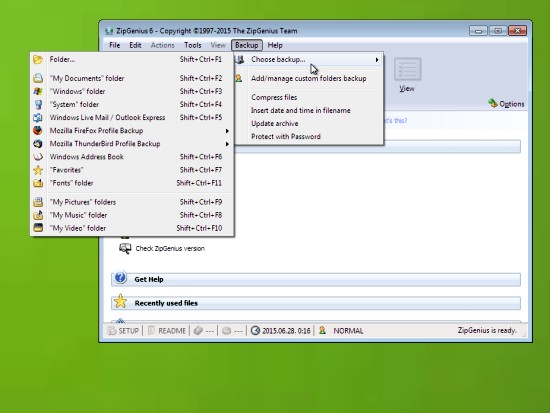Expand the Choose backup submenu arrow
Viewport: 550px width, 413px height.
pos(377,60)
